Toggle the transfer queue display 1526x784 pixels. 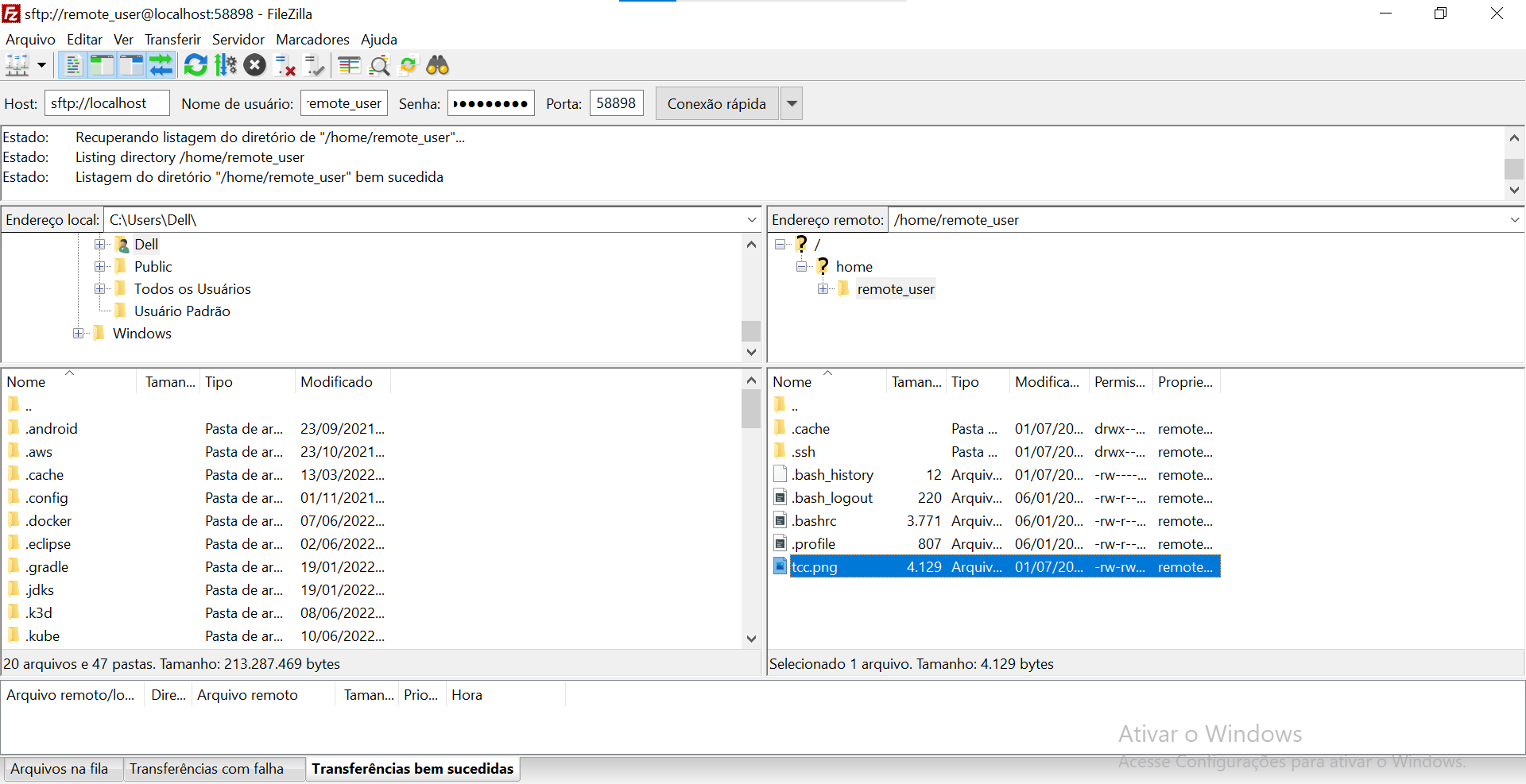(x=161, y=65)
